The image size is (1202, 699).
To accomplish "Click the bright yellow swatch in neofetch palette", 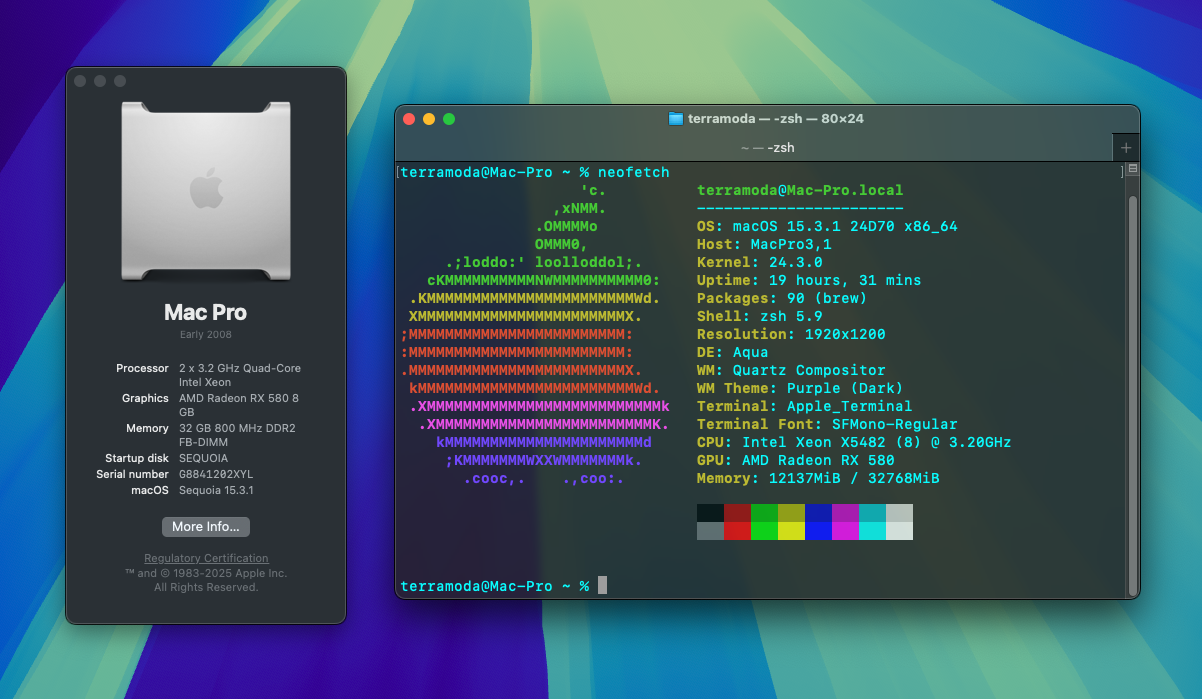I will point(791,530).
